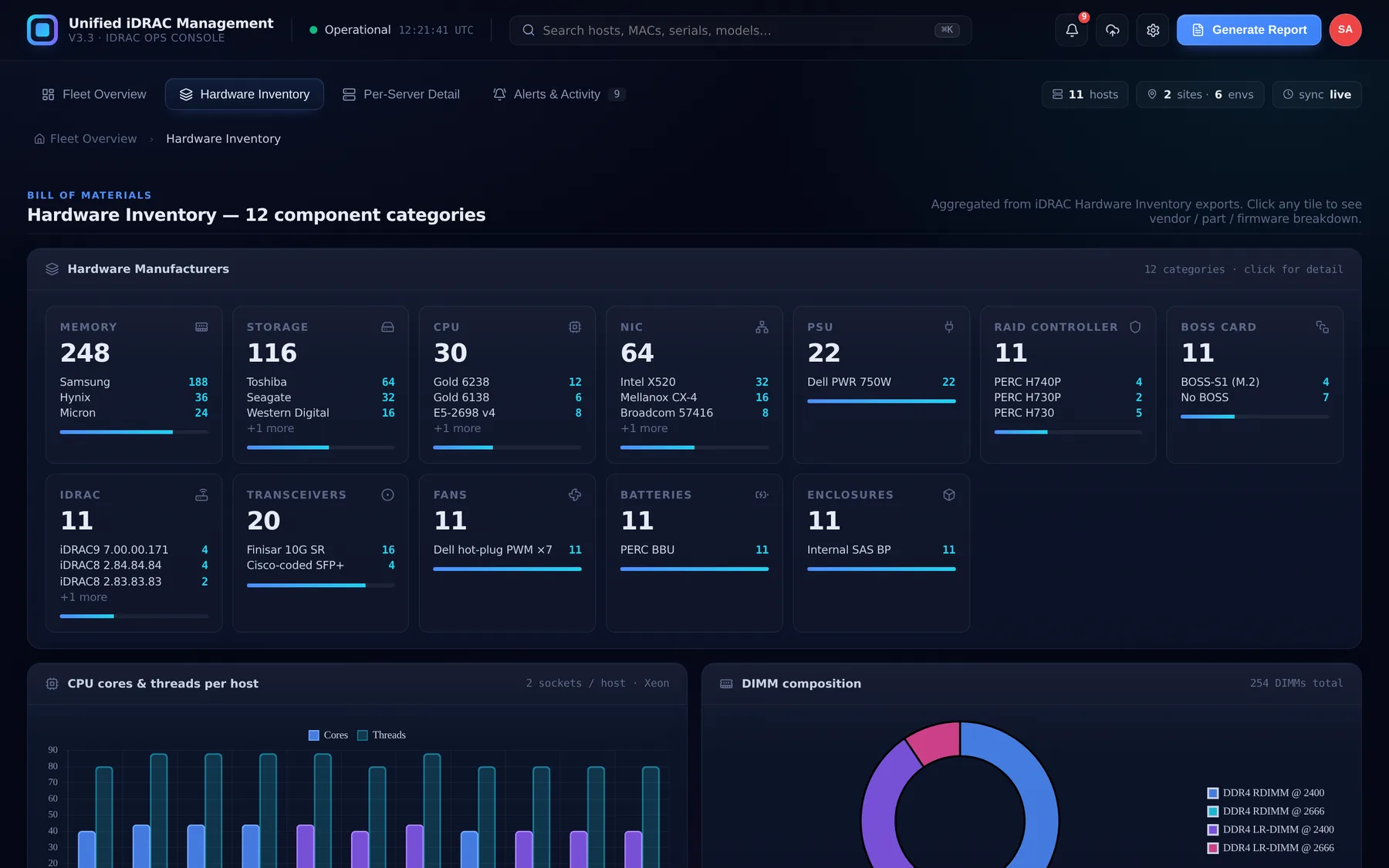
Task: Click the PERC H740P row
Action: tap(1068, 382)
